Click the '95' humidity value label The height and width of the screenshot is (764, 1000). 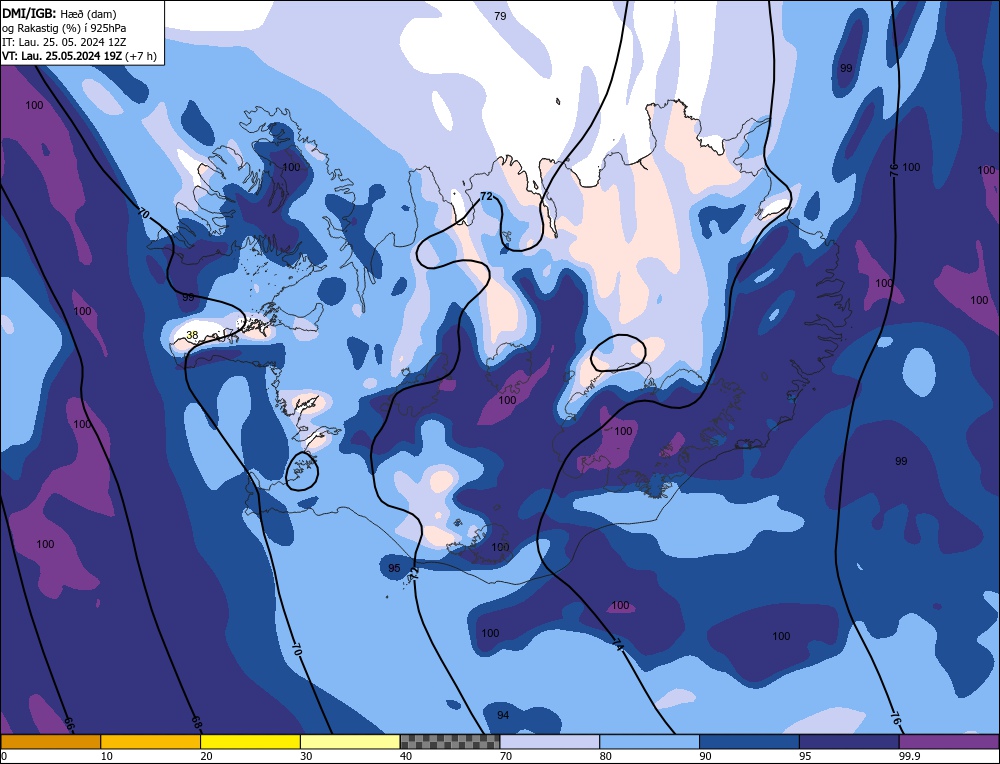pos(394,568)
